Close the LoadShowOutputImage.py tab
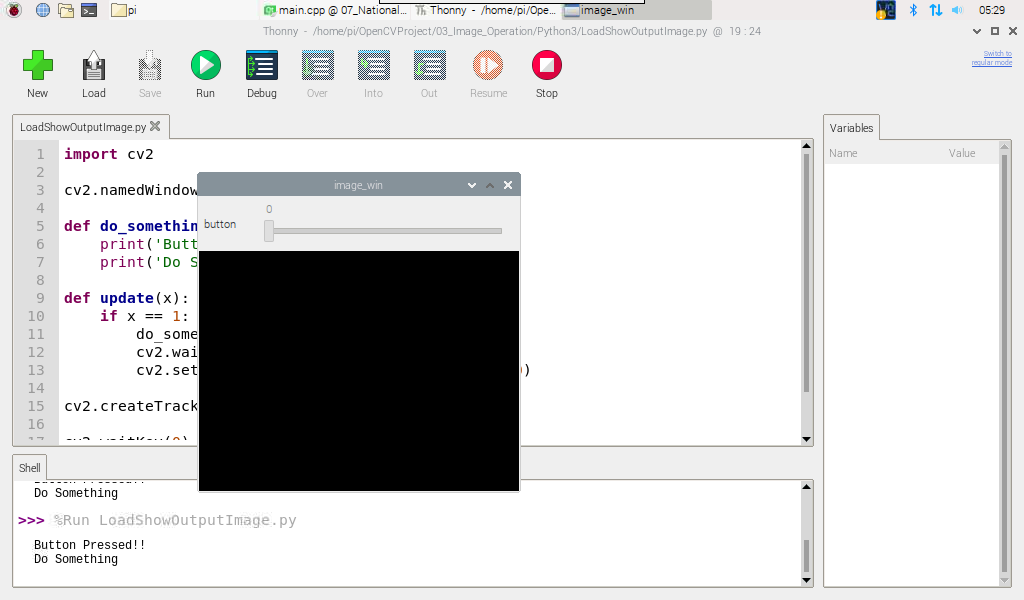 coord(155,126)
